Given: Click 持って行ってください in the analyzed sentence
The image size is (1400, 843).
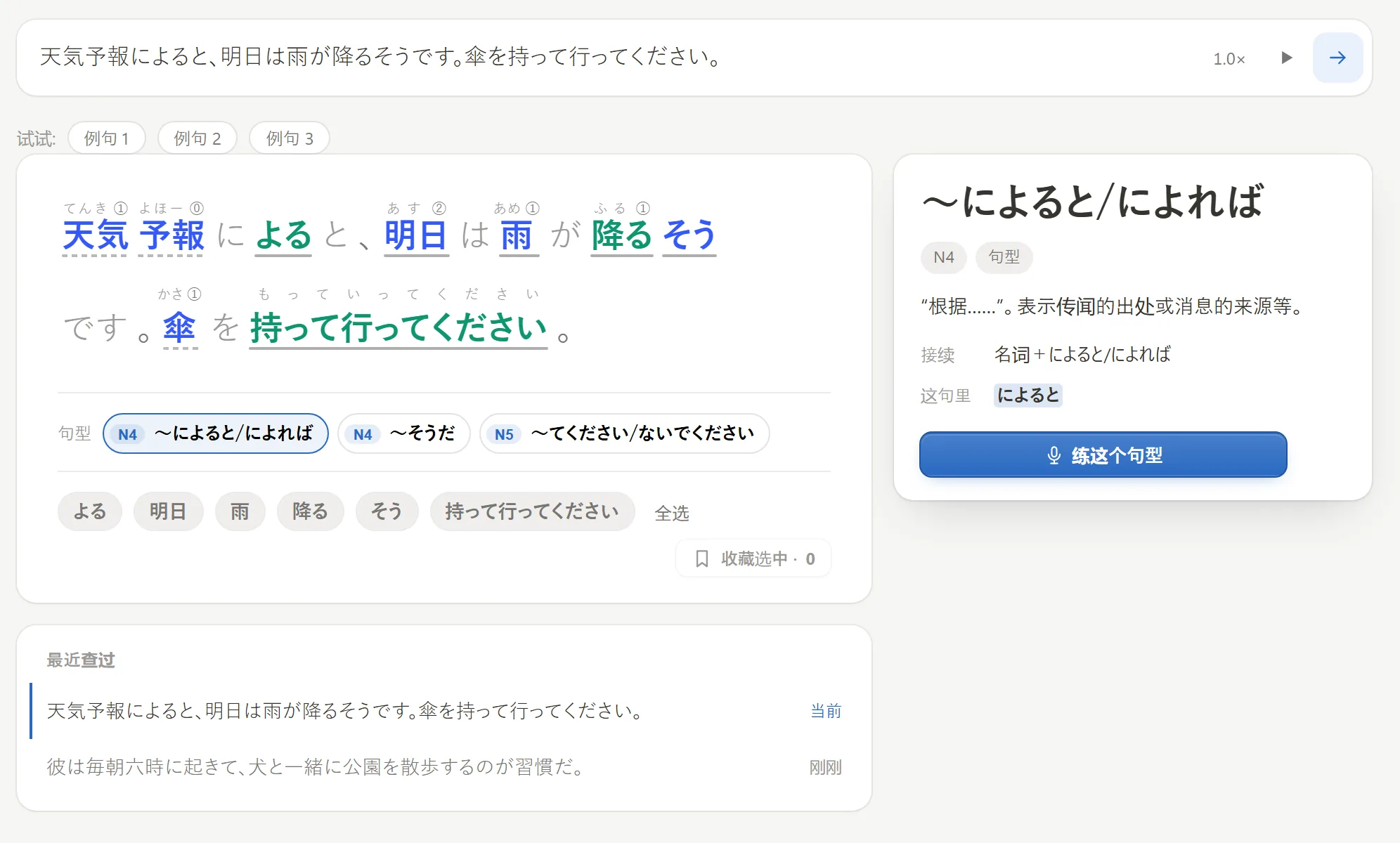Looking at the screenshot, I should coord(398,327).
